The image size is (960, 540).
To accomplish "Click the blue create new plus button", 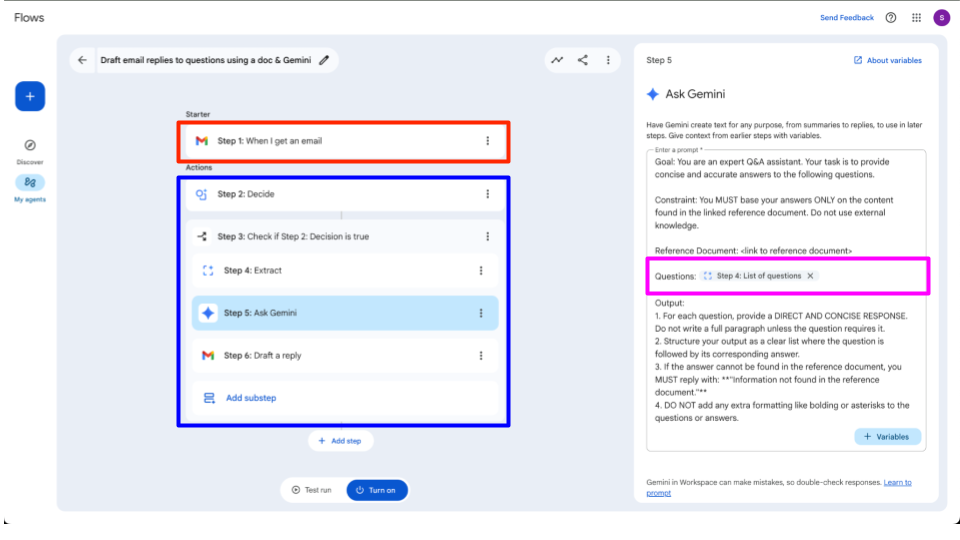I will pyautogui.click(x=30, y=96).
